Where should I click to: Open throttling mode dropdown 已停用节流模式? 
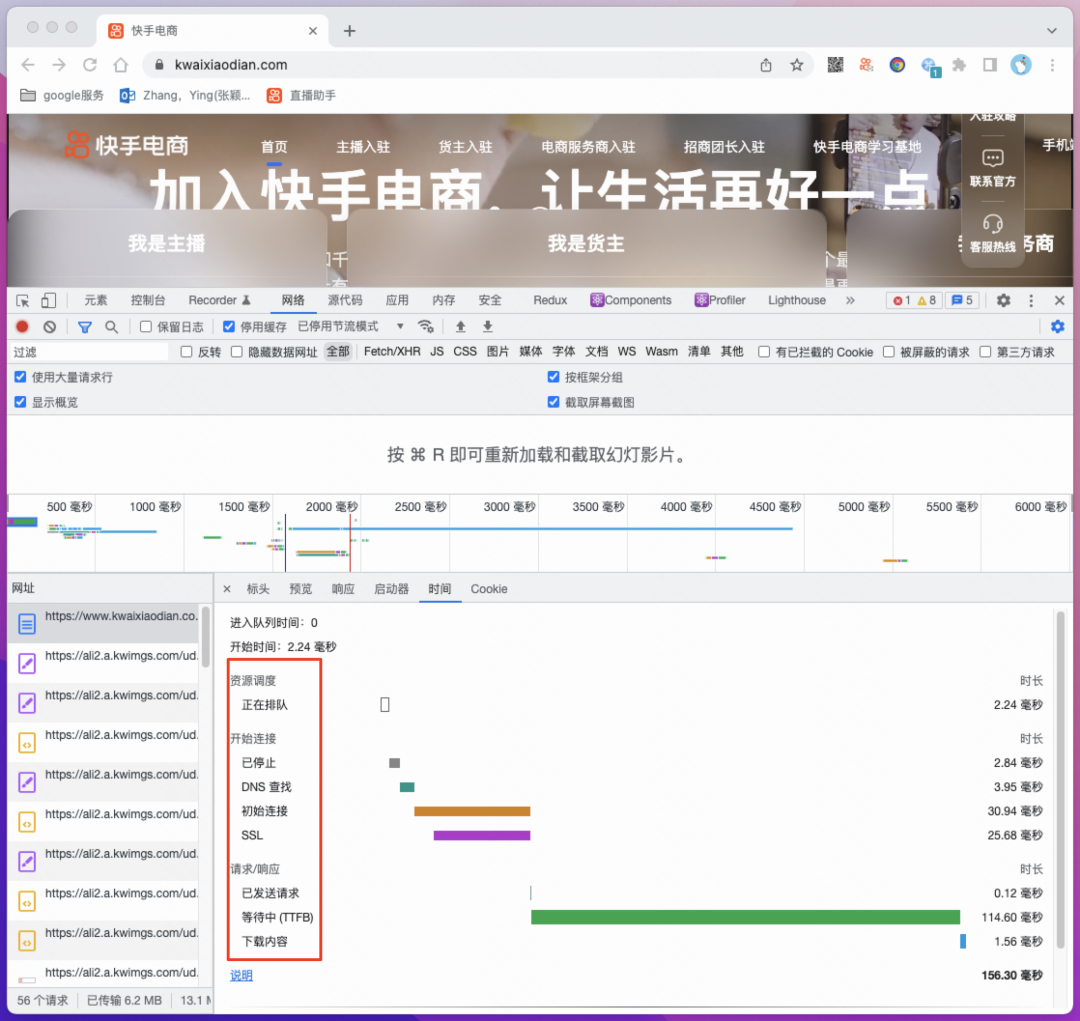click(350, 327)
